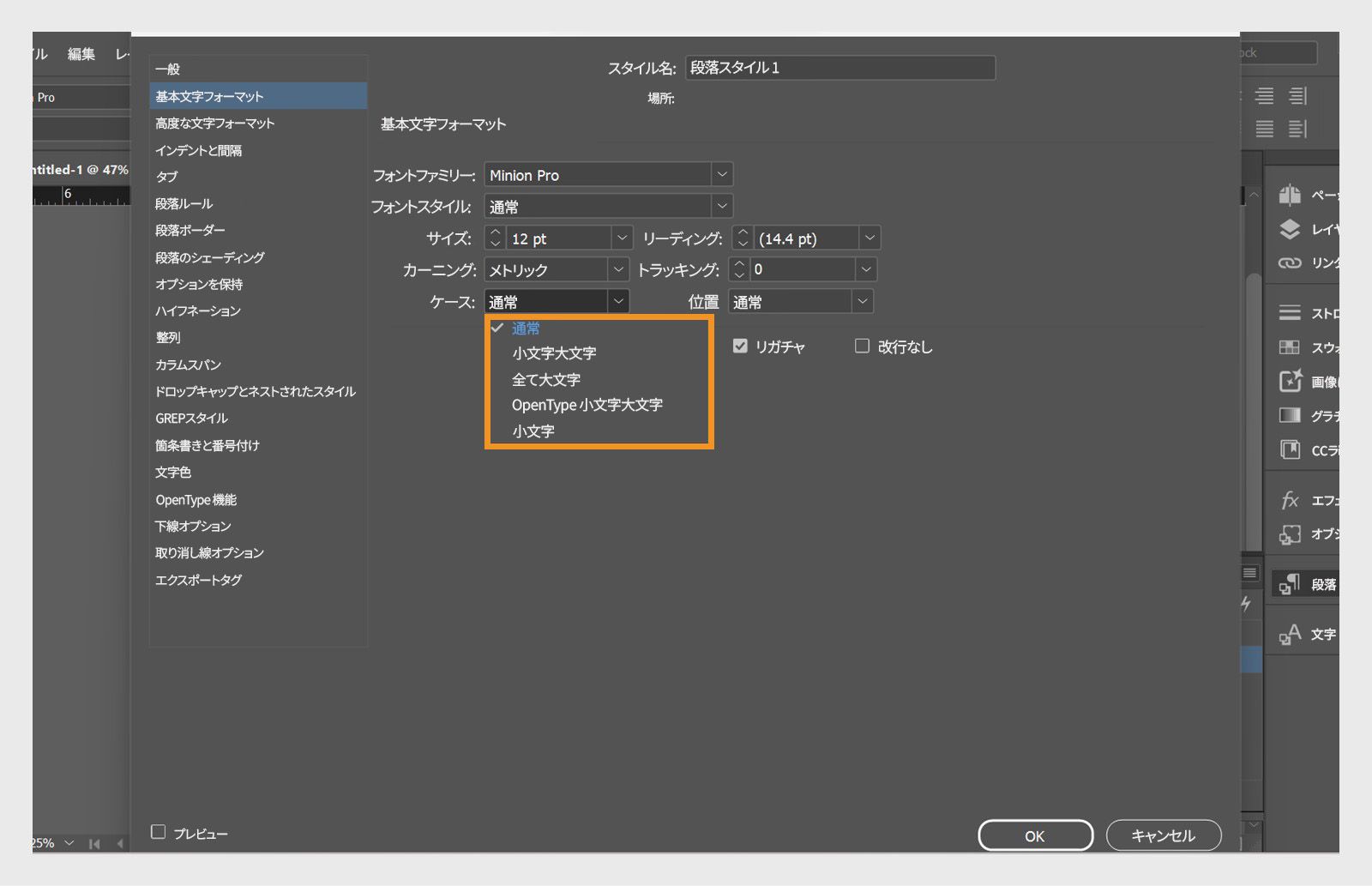1372x886 pixels.
Task: Select 取り消し線オプション category
Action: click(258, 552)
